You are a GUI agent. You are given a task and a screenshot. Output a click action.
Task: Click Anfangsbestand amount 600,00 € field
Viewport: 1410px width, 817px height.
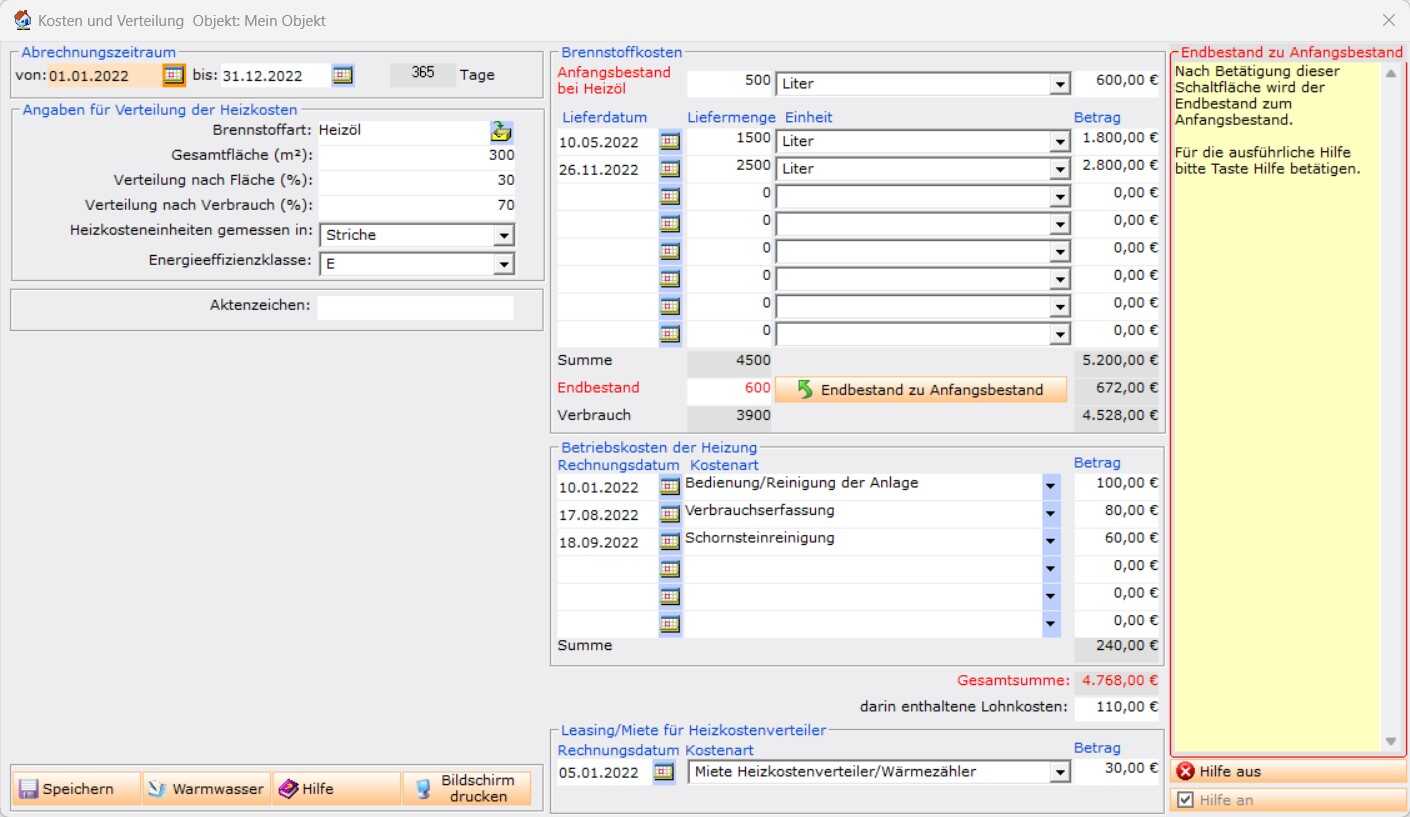click(x=1117, y=83)
